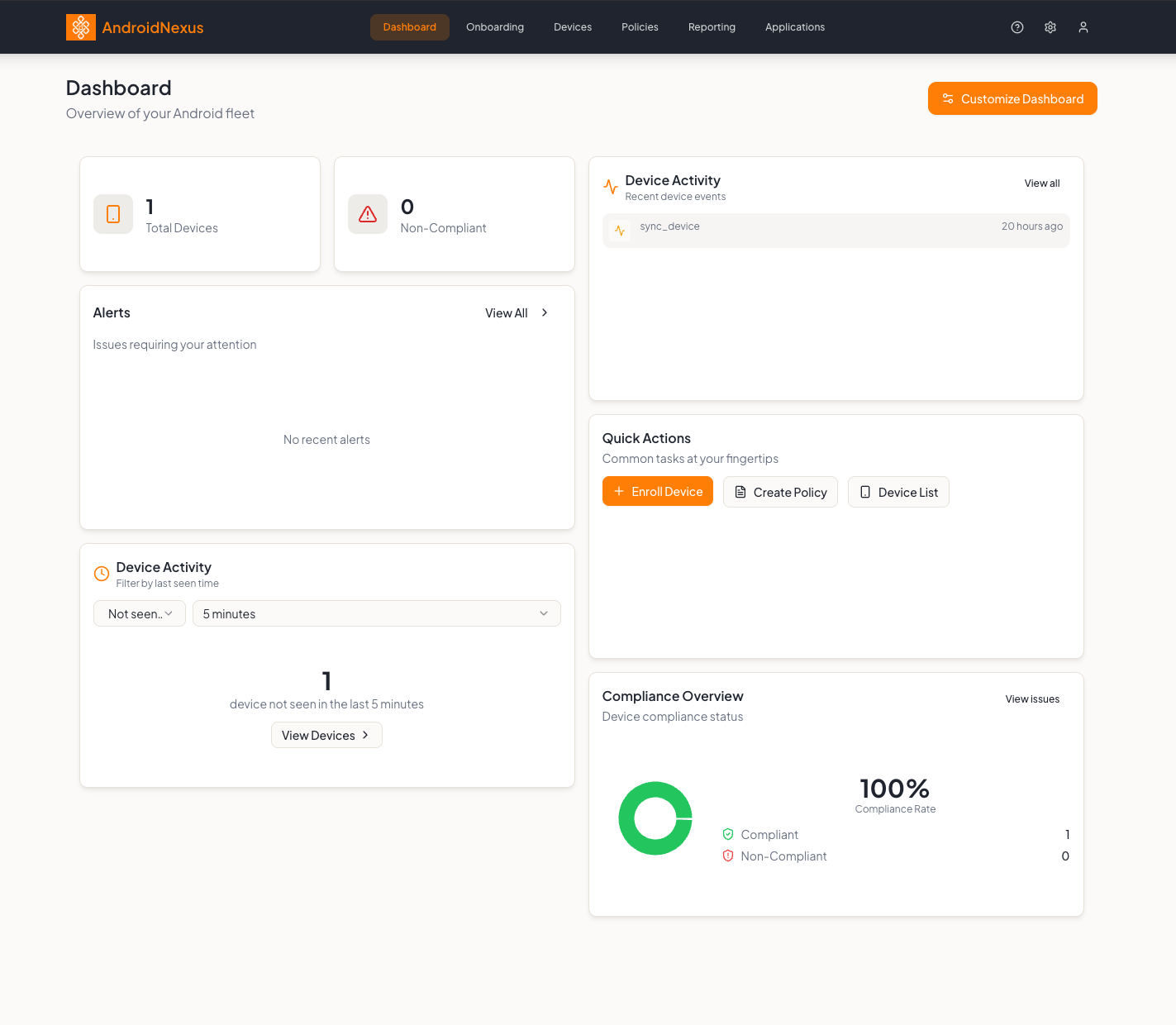Open Compliance issues via View issues link
The width and height of the screenshot is (1176, 1025).
coord(1032,698)
